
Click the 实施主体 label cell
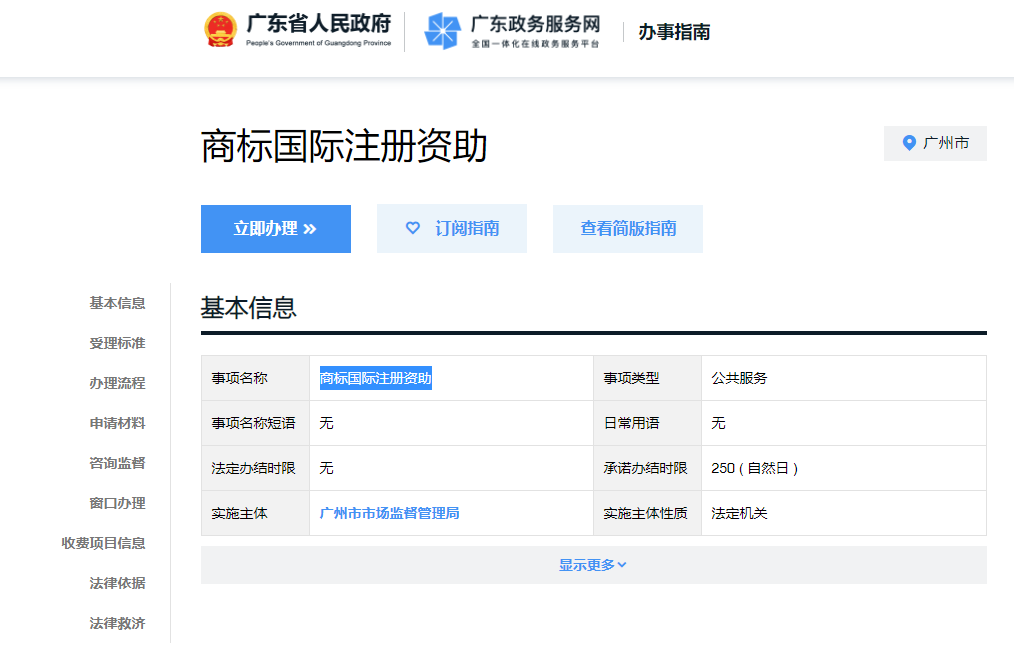(x=255, y=513)
